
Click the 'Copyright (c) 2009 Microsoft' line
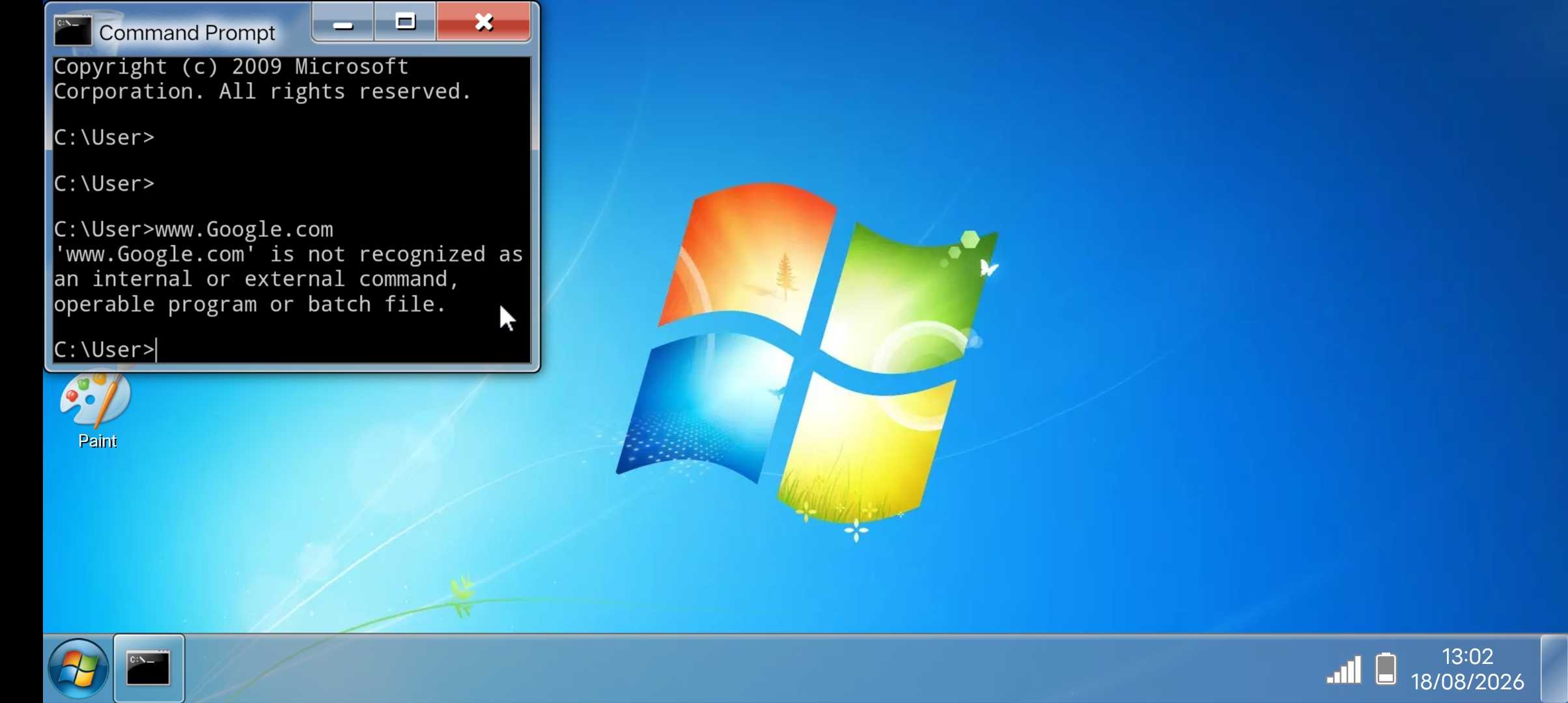231,66
